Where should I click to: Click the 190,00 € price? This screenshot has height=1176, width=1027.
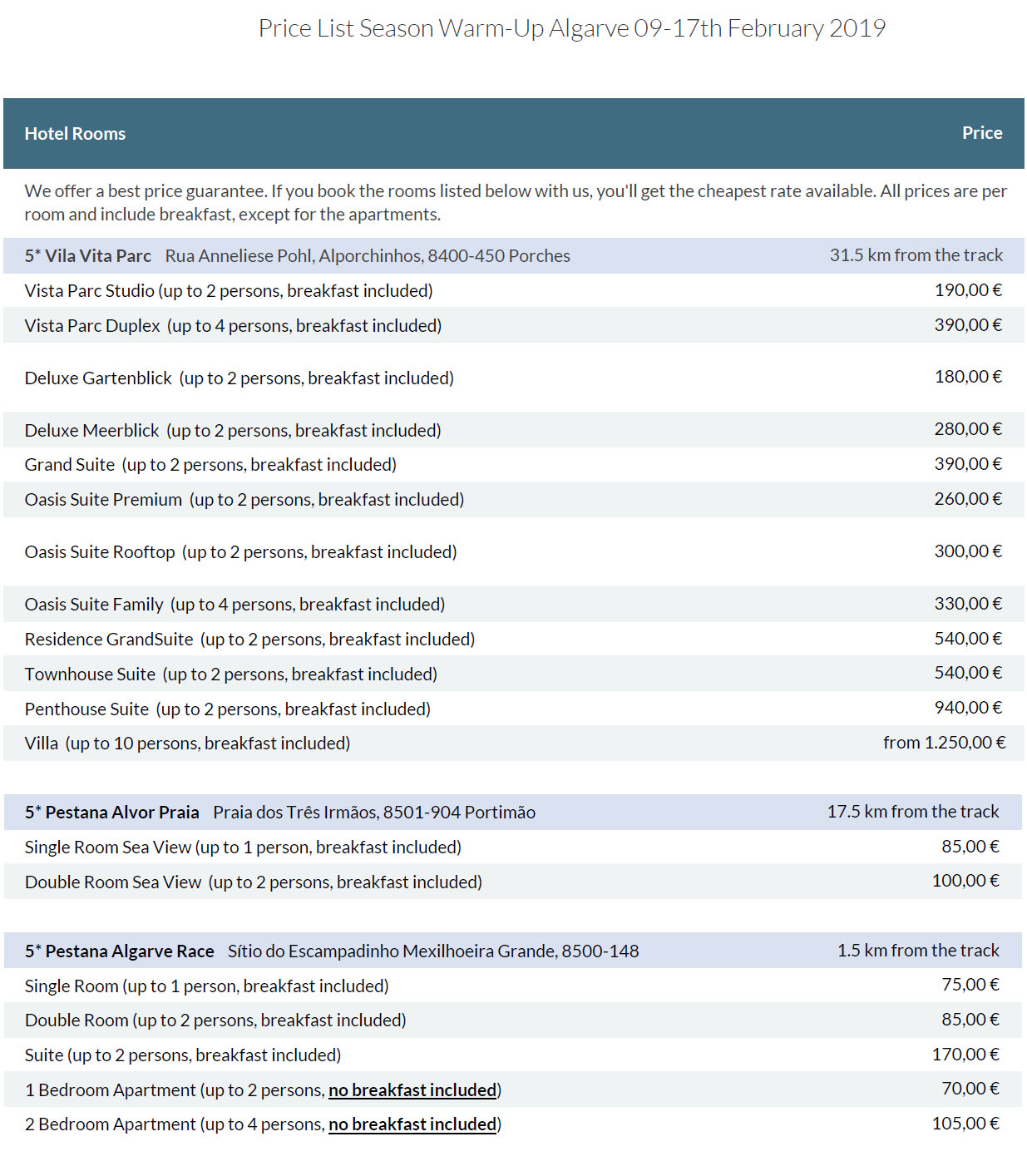[x=969, y=290]
